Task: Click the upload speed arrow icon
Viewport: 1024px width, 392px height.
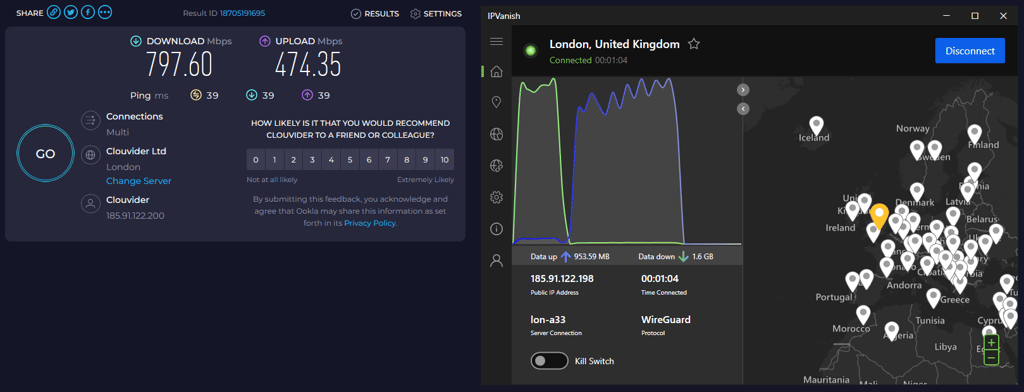Action: point(265,41)
